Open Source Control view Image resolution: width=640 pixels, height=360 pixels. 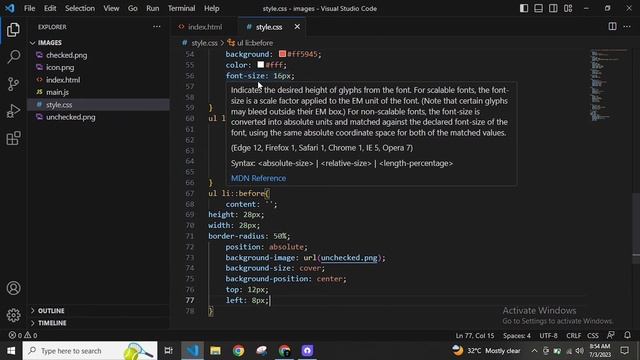(13, 84)
